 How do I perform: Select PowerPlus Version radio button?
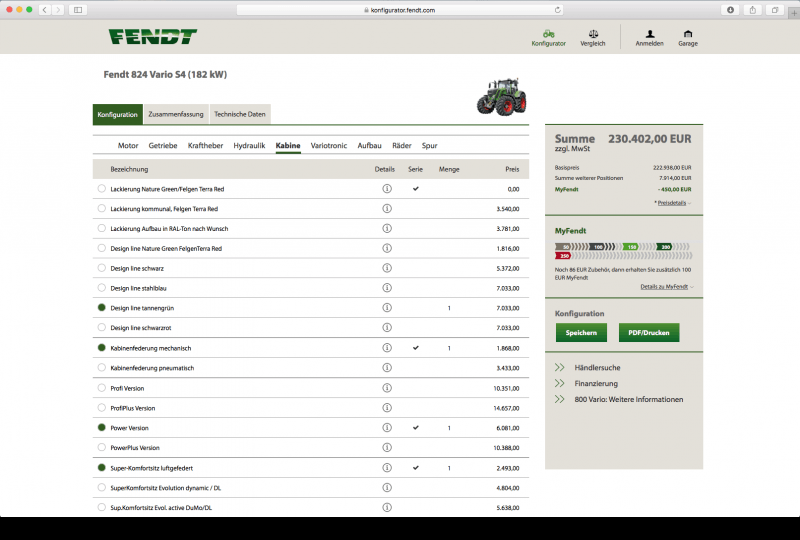click(102, 448)
